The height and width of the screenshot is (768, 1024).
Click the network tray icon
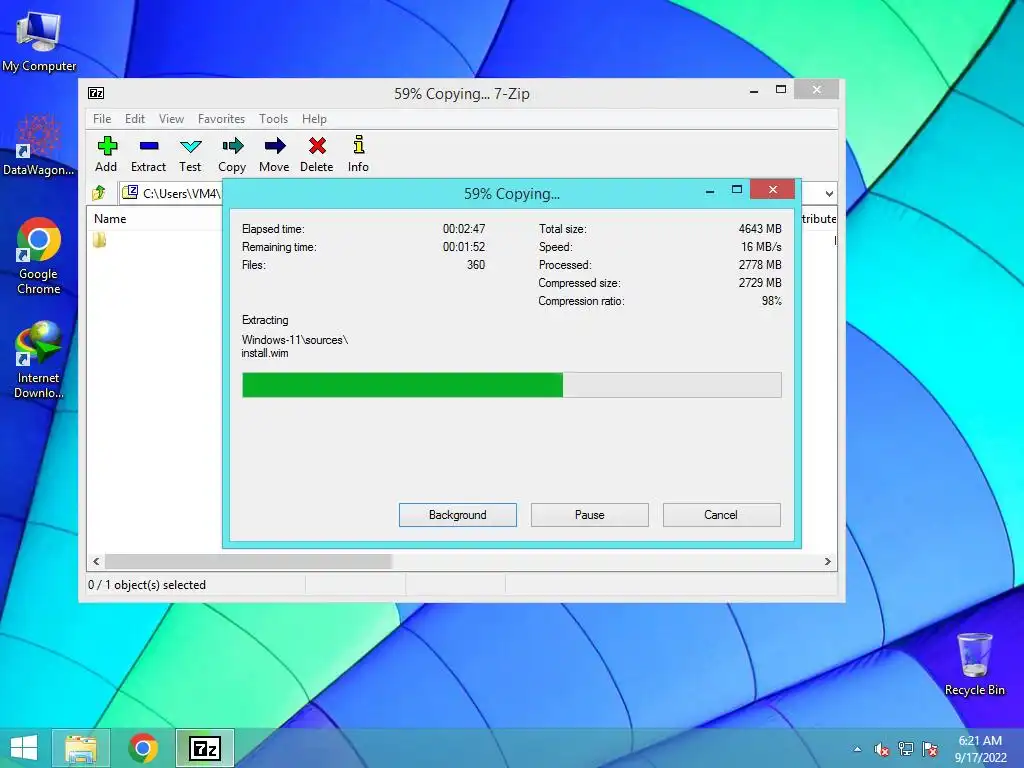(x=906, y=749)
